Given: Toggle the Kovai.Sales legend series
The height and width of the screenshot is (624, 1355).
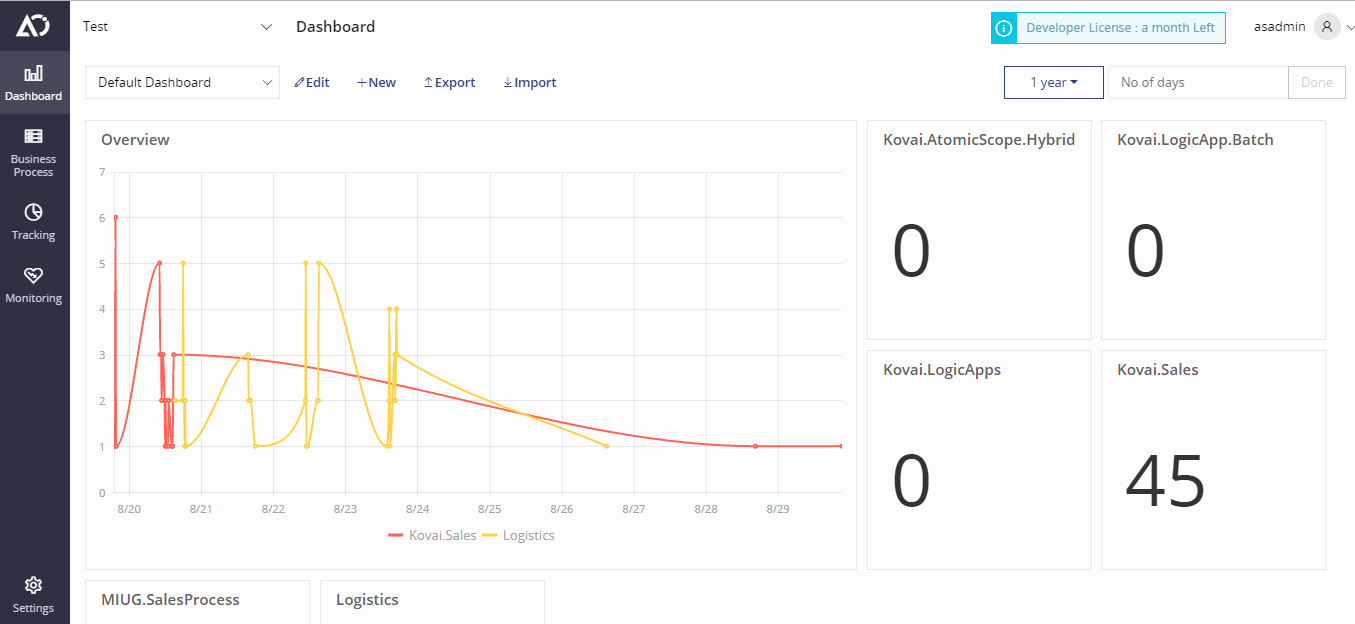Looking at the screenshot, I should coord(432,536).
